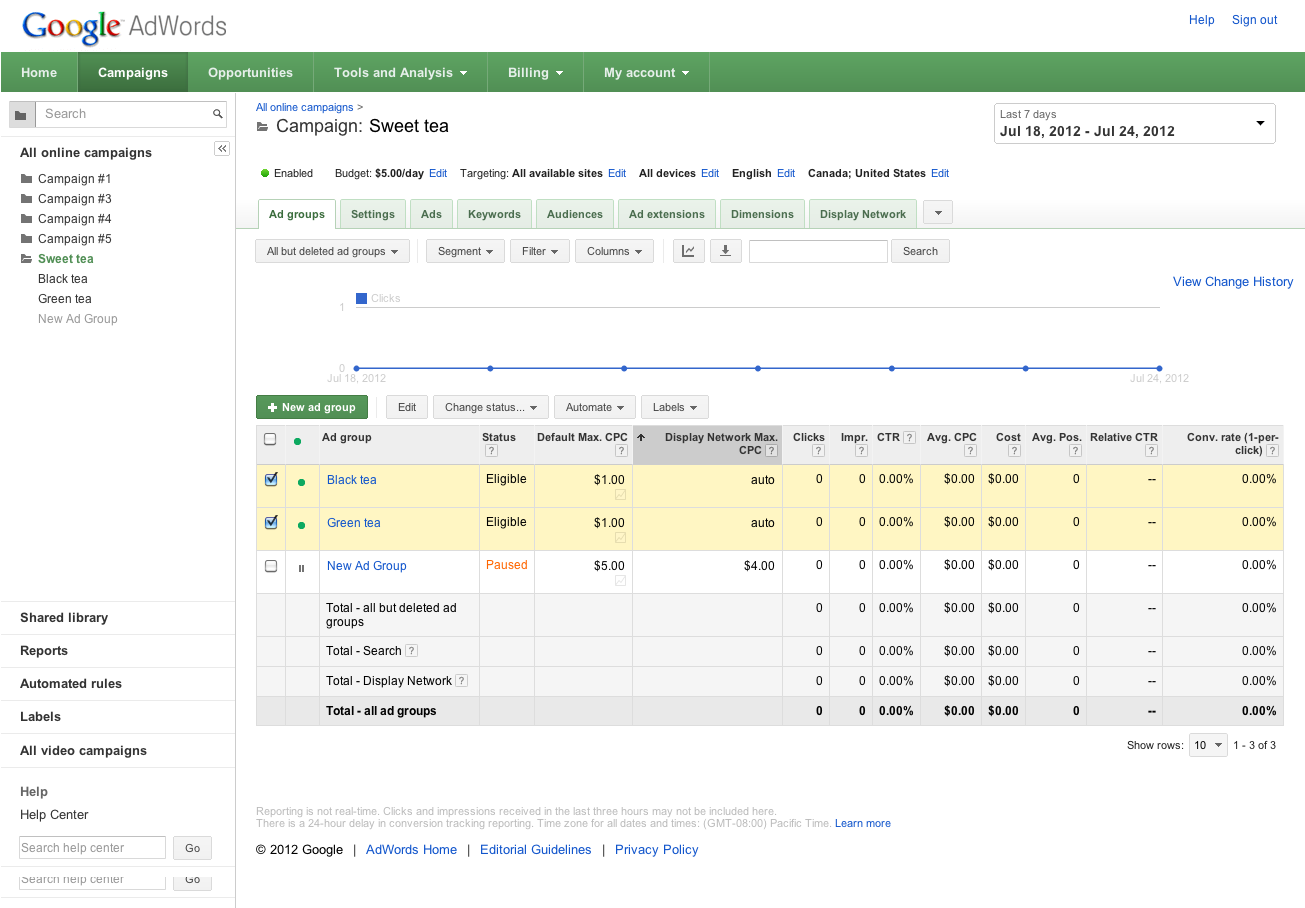The width and height of the screenshot is (1305, 908).
Task: Click the folder icon next to Campaign #5
Action: click(x=27, y=239)
